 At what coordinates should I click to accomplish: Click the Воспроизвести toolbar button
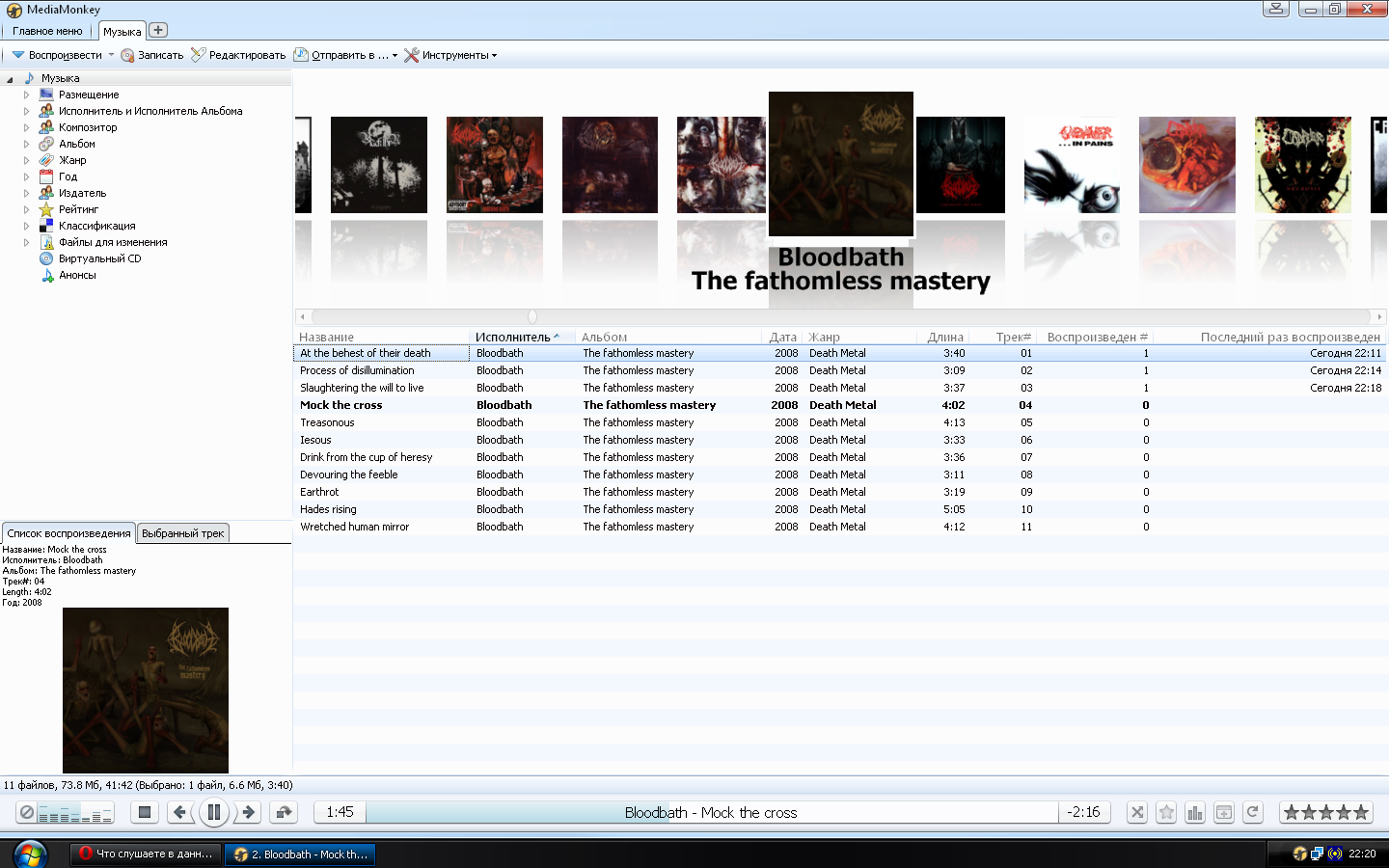coord(57,55)
